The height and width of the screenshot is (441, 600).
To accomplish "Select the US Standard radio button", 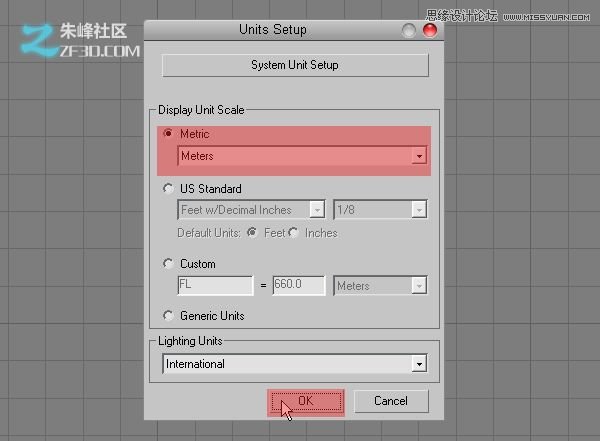I will pyautogui.click(x=168, y=188).
